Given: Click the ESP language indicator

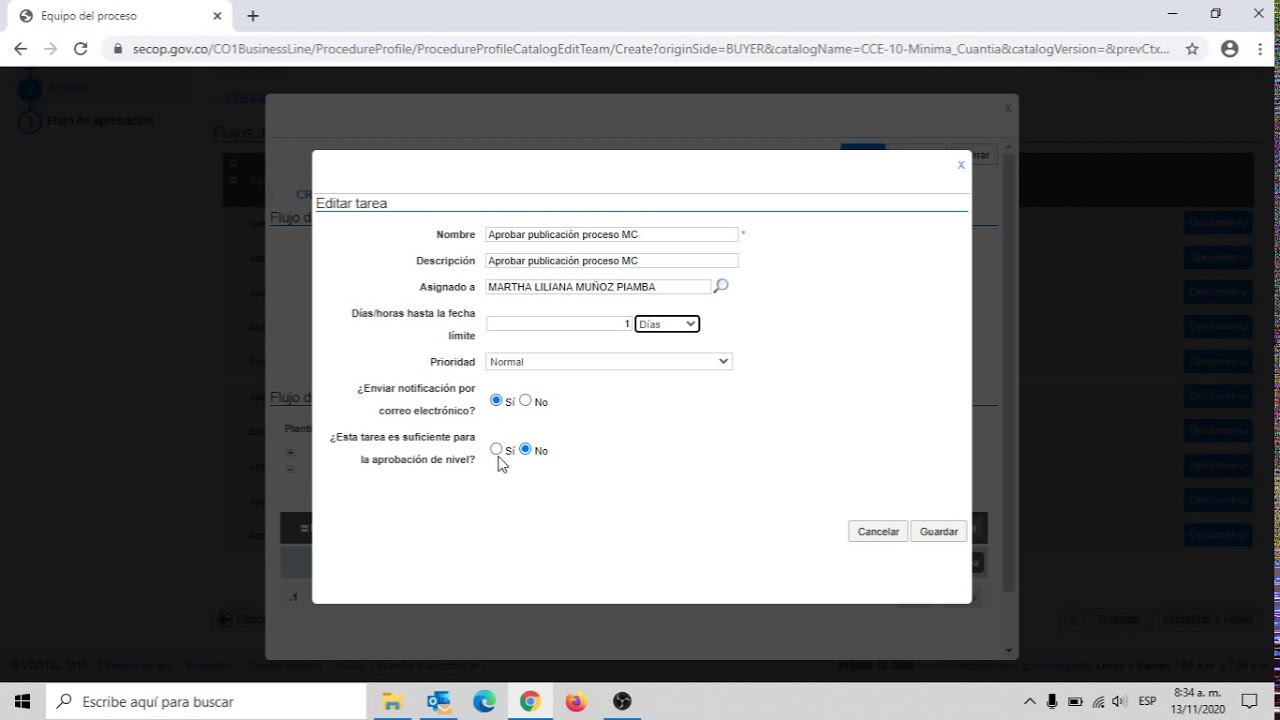Looking at the screenshot, I should click(1147, 701).
